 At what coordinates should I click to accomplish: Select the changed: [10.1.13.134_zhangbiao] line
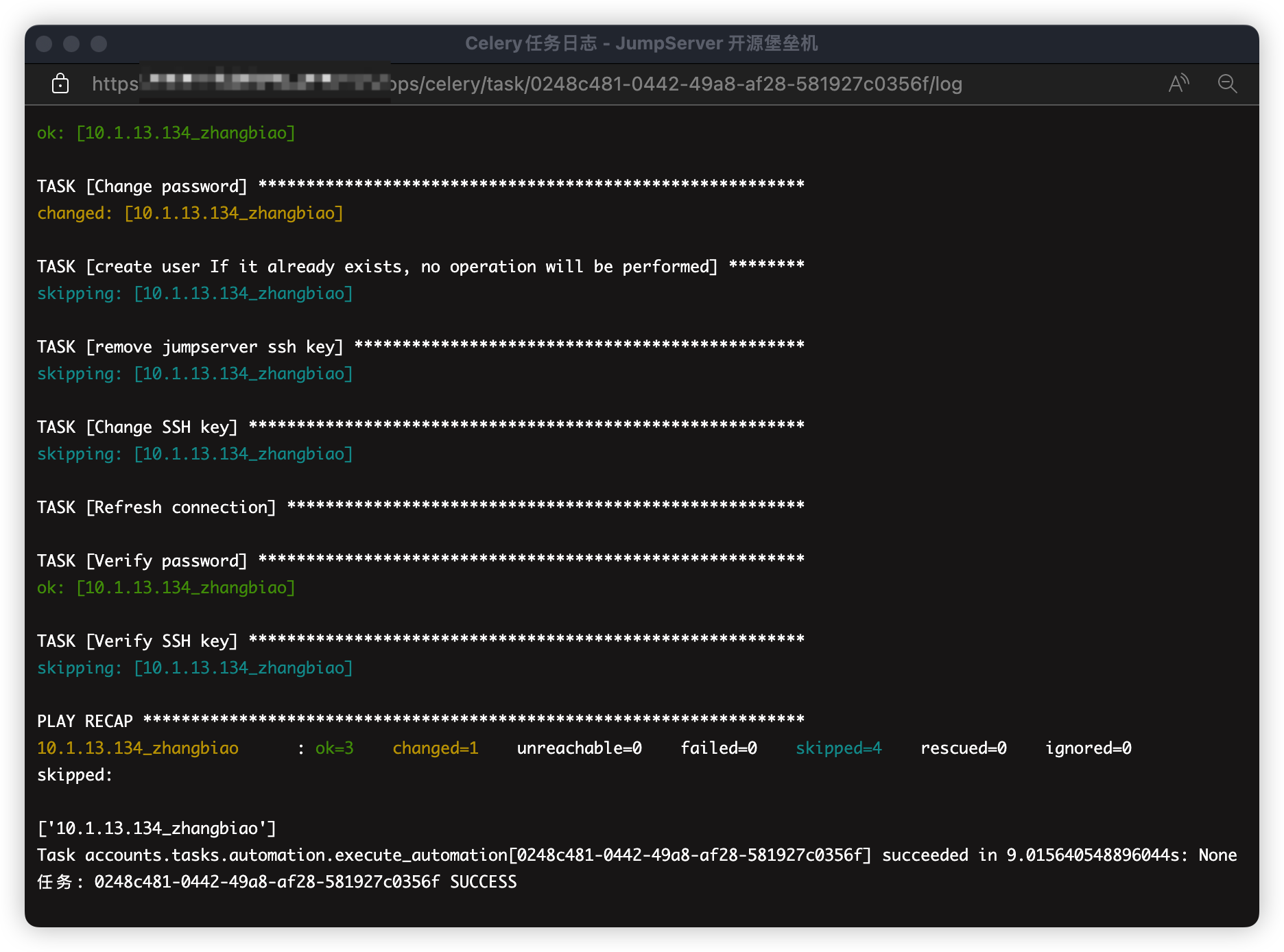coord(190,213)
